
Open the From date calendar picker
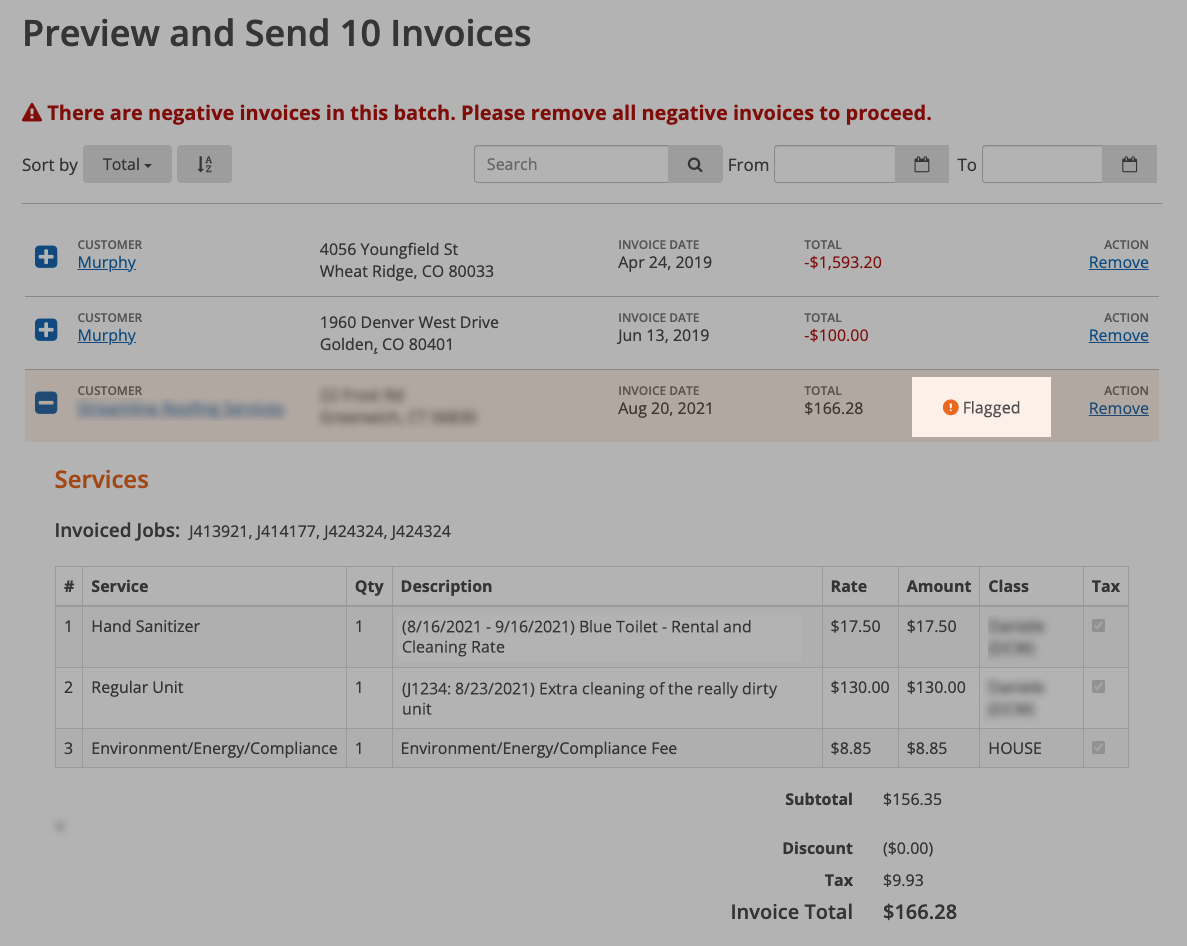(920, 164)
